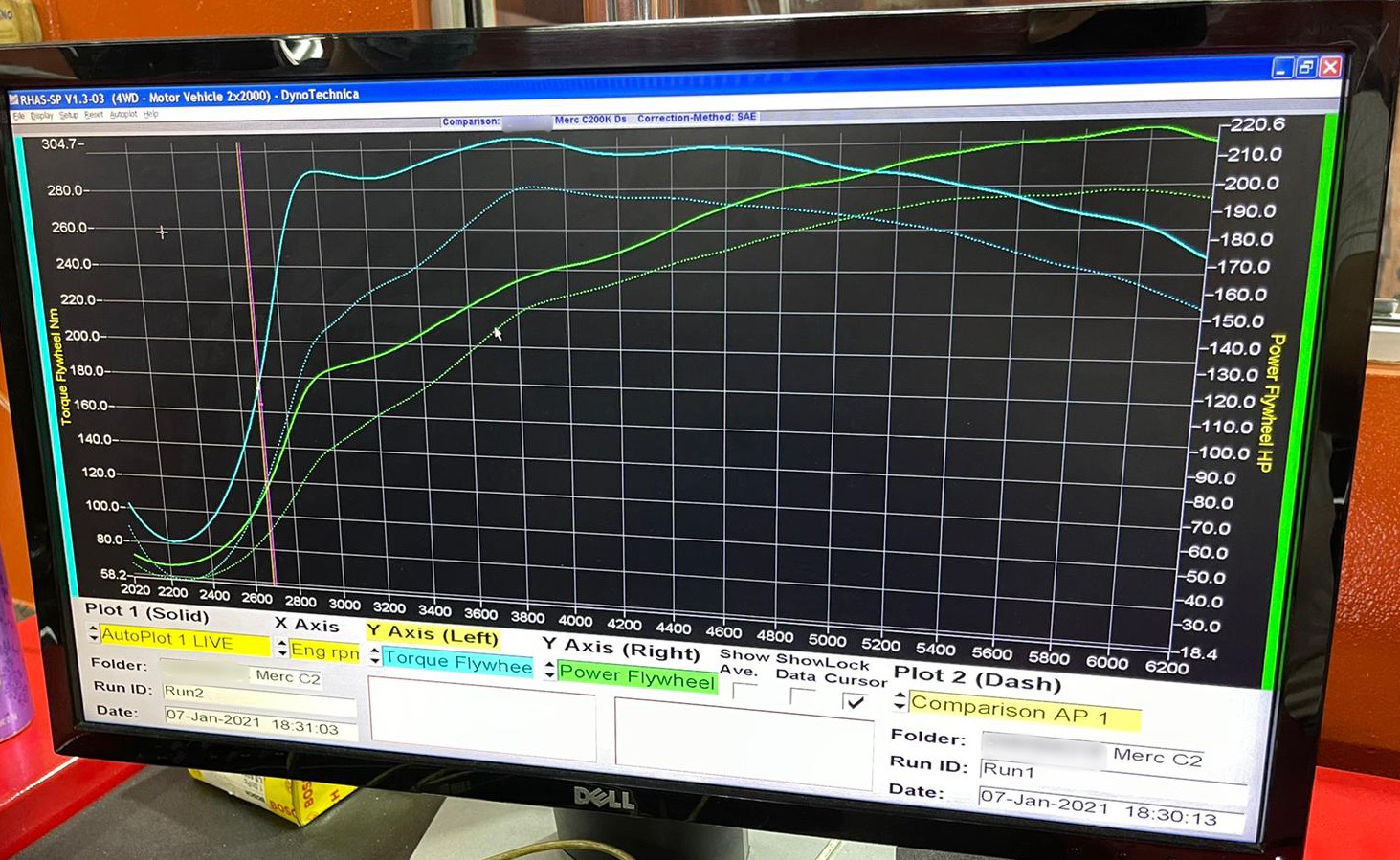Click the Torque Flywheel Nm axis label

pos(60,366)
